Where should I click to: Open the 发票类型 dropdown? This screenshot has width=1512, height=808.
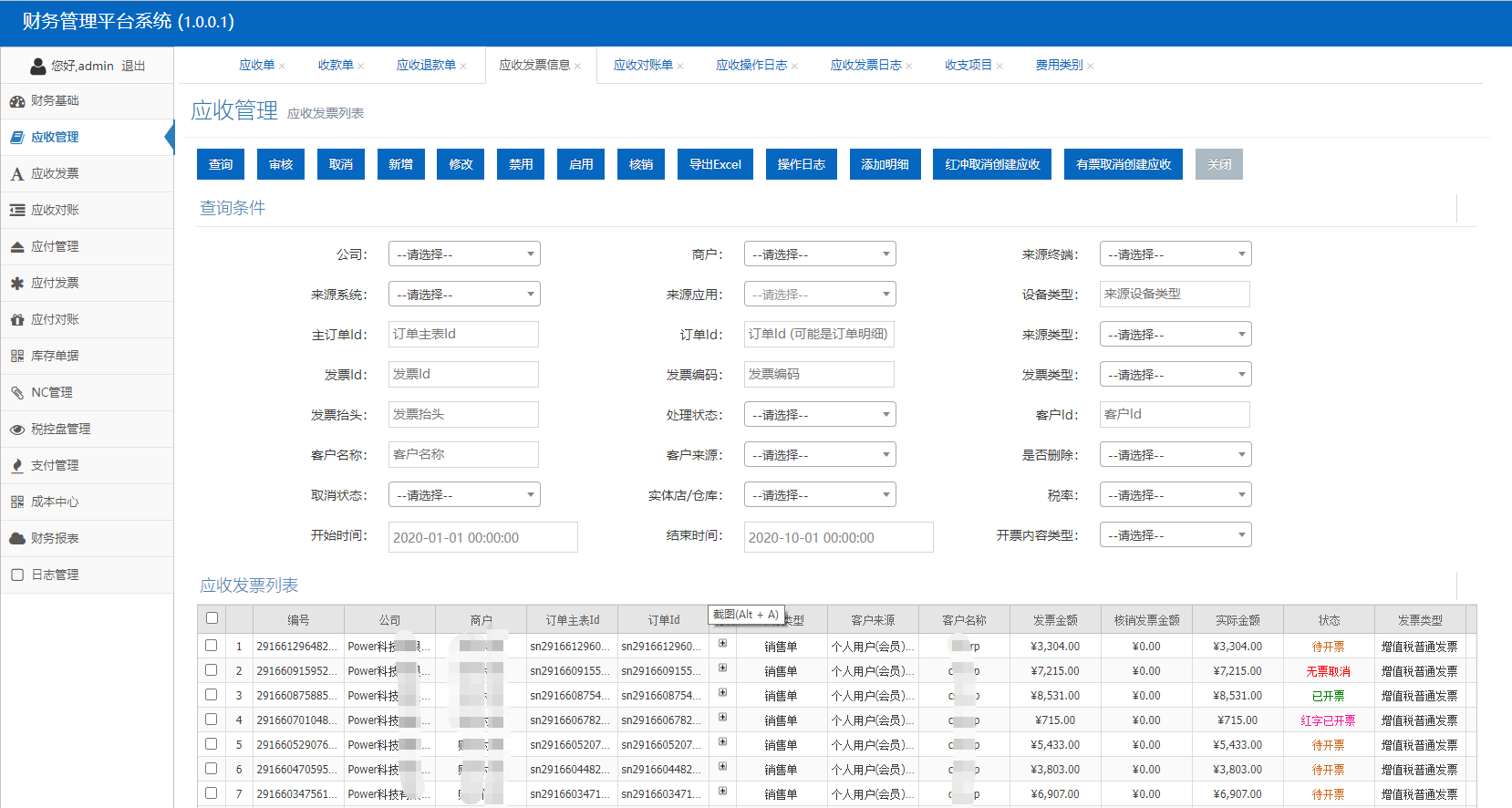pos(1175,375)
